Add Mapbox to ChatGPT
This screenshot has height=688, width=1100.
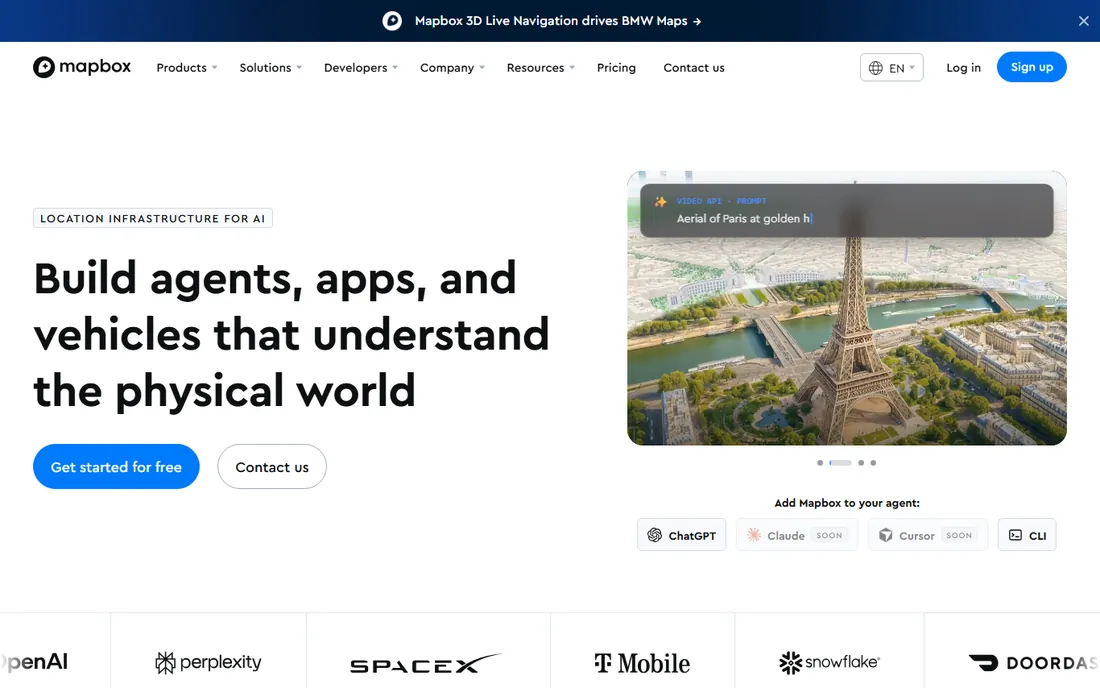(x=681, y=535)
